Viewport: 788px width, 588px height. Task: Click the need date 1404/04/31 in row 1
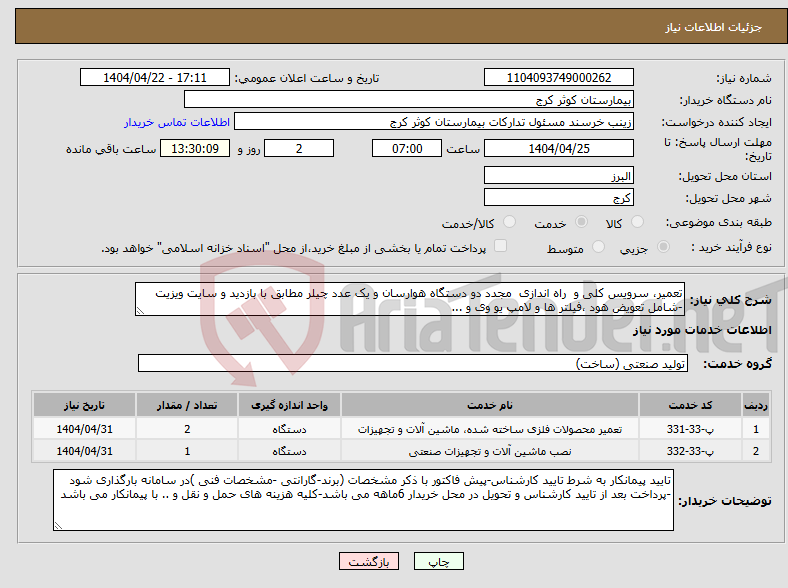84,429
